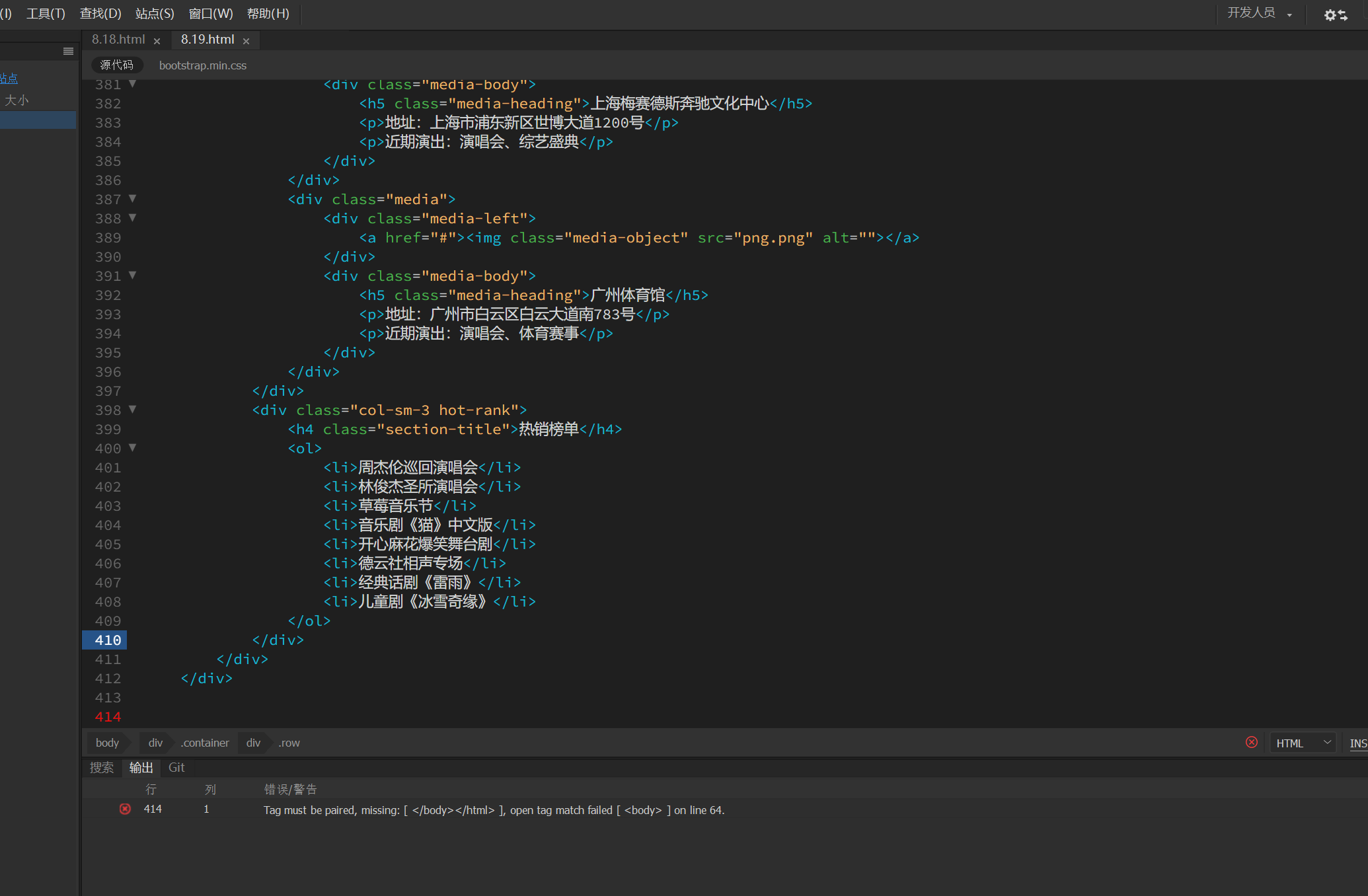Screen dimensions: 1368x896
Task: Select .container in tag selector breadcrumb
Action: pyautogui.click(x=205, y=743)
